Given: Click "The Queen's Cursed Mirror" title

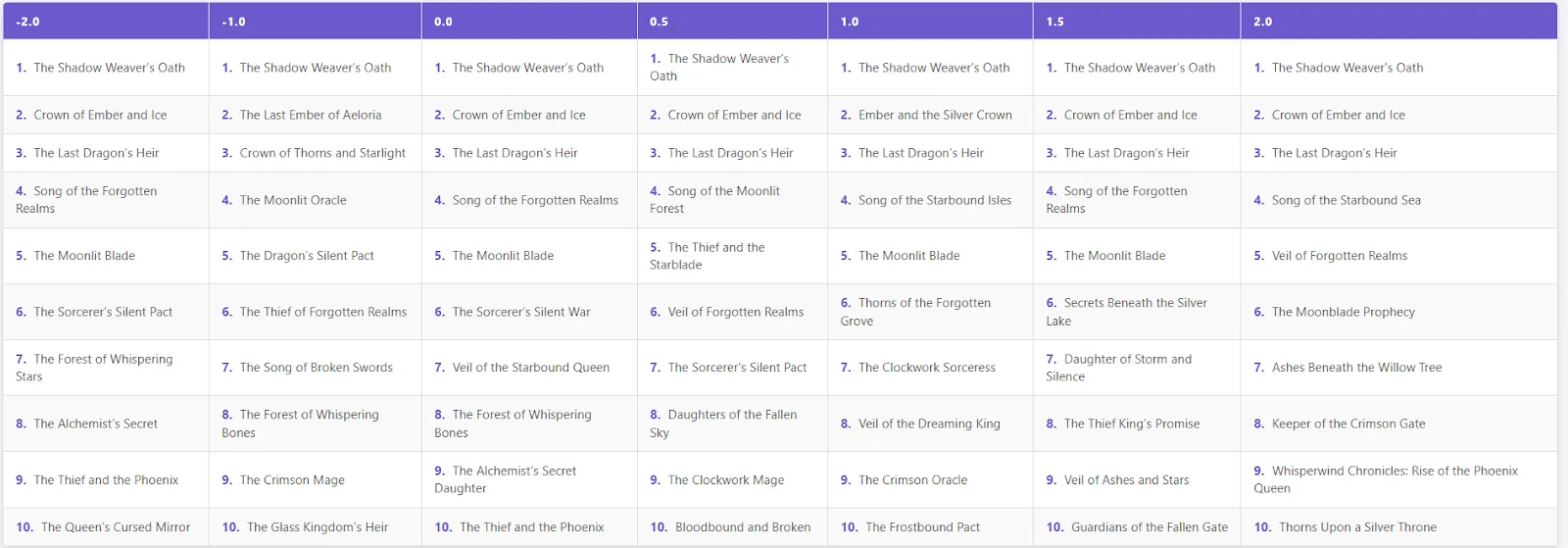Looking at the screenshot, I should point(115,527).
